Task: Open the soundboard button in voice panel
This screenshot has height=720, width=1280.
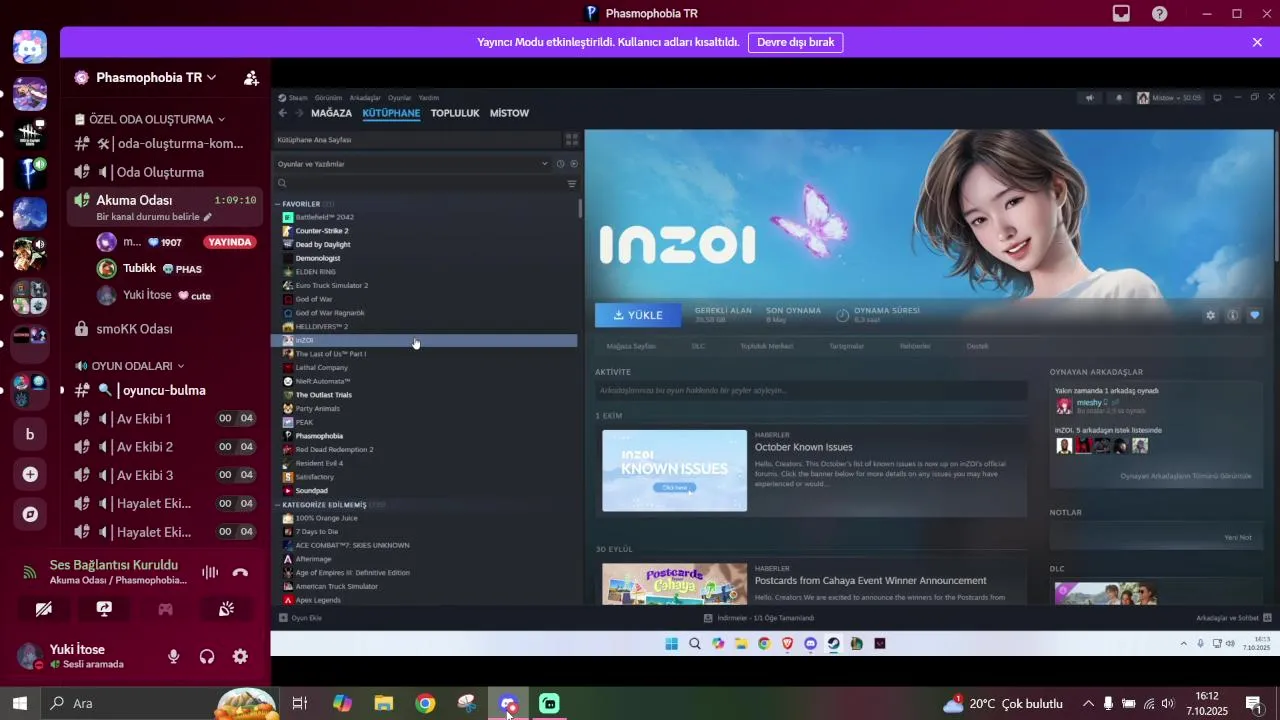Action: pos(227,608)
